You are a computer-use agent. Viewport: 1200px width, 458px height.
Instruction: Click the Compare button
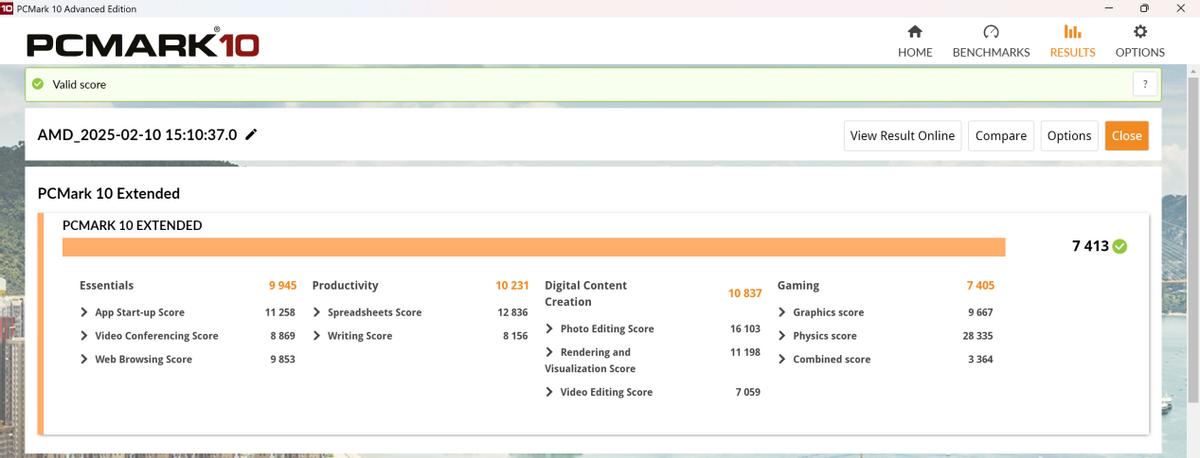(1000, 136)
